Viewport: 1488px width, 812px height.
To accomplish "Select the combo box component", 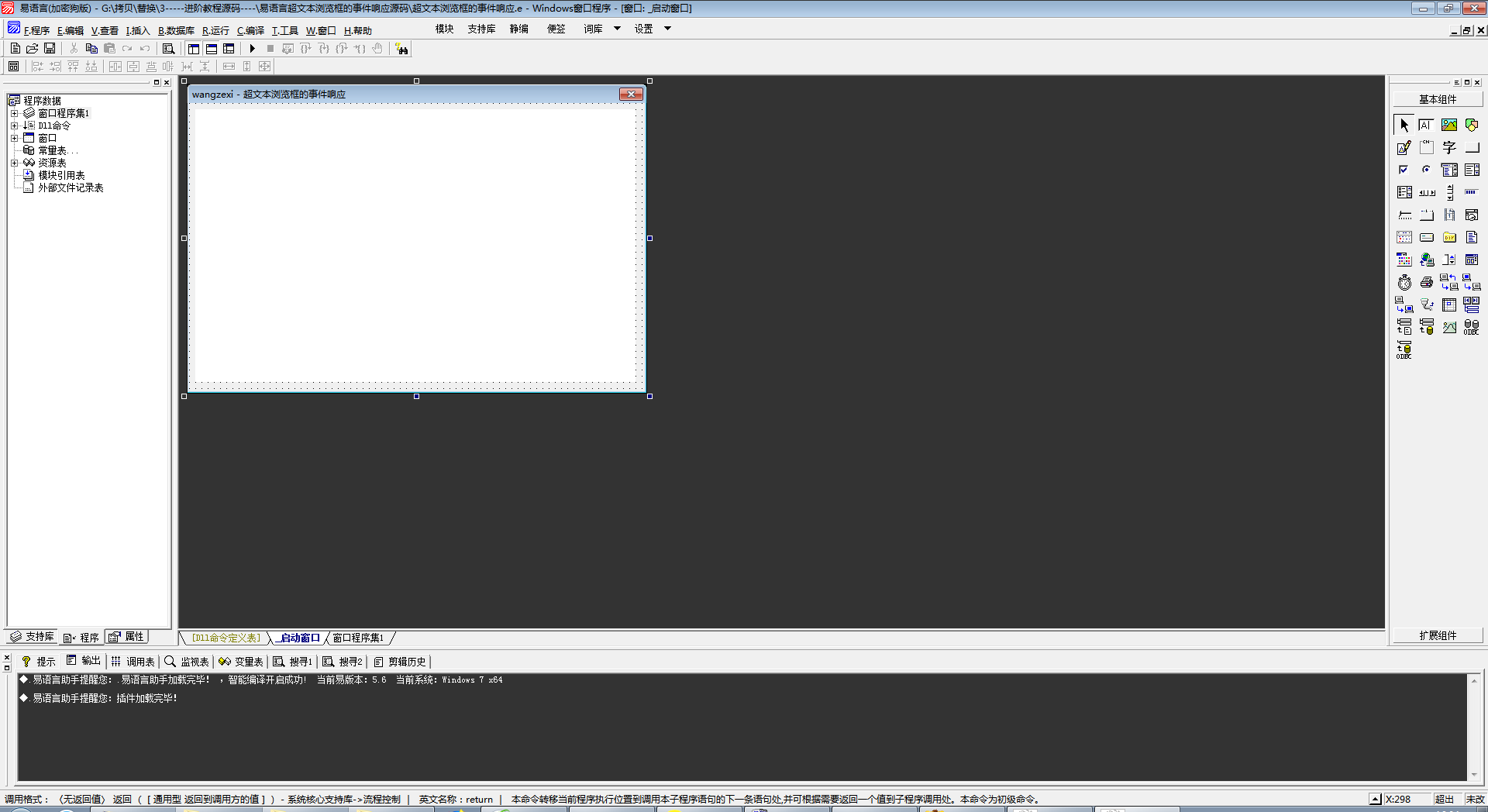I will (x=1449, y=170).
